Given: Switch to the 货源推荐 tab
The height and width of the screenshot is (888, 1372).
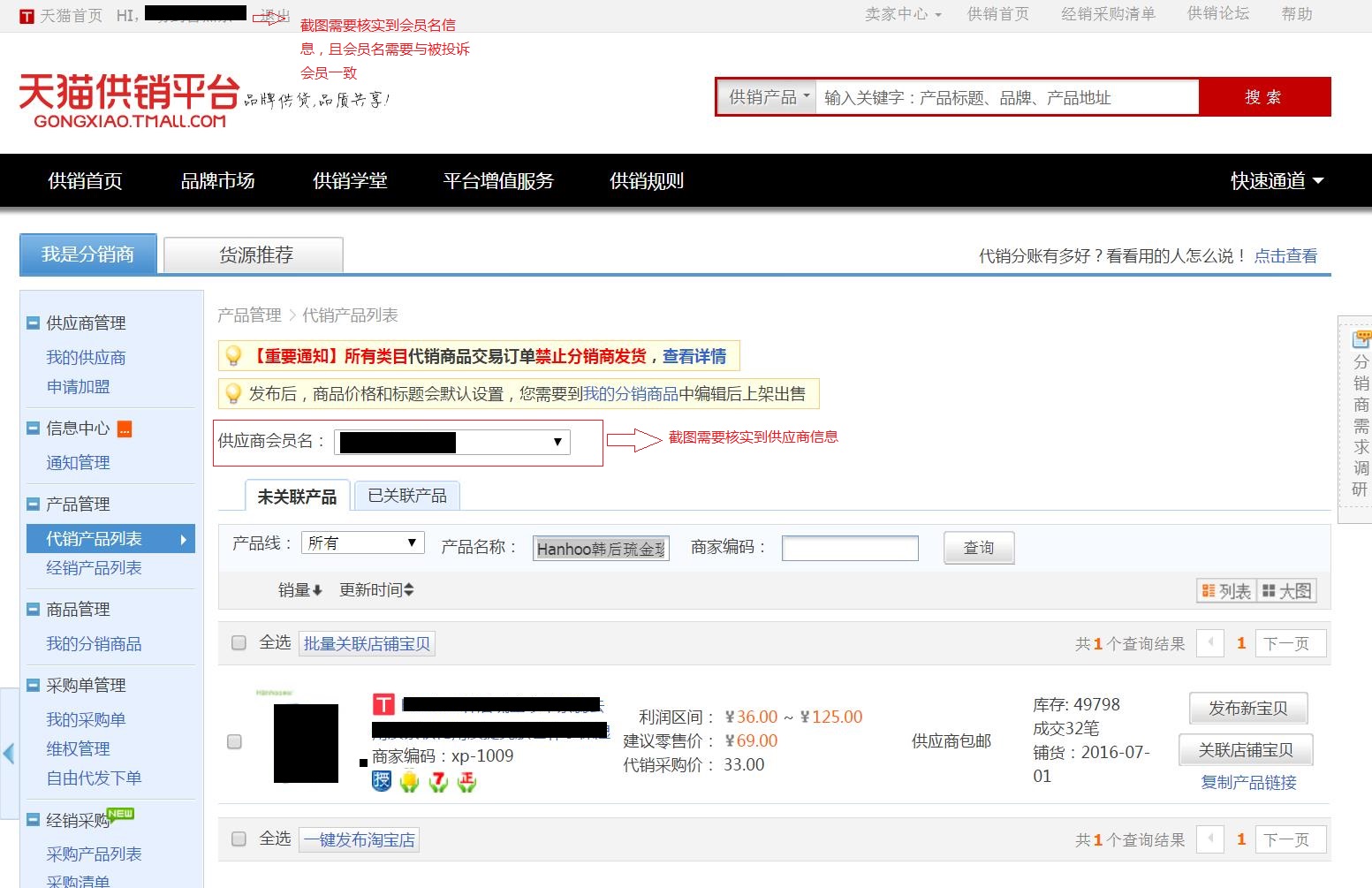Looking at the screenshot, I should tap(254, 255).
